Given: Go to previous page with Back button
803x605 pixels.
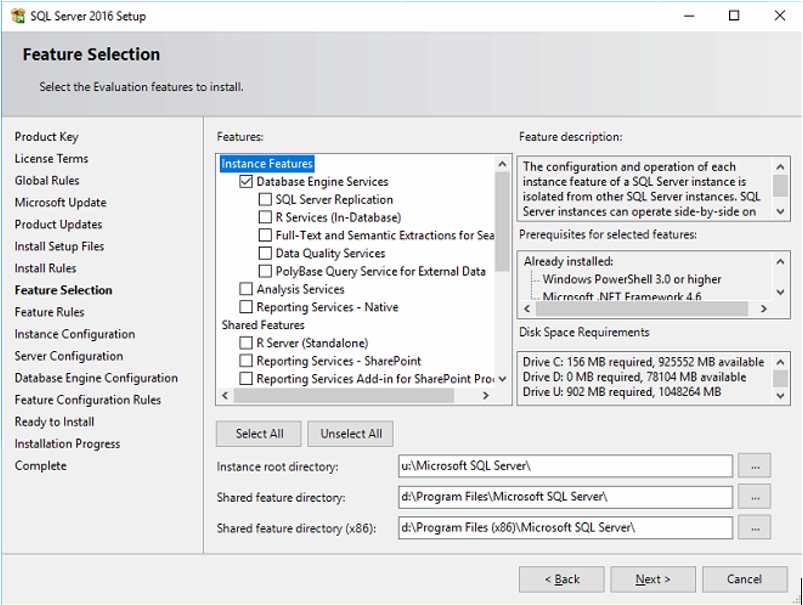Looking at the screenshot, I should (x=562, y=579).
